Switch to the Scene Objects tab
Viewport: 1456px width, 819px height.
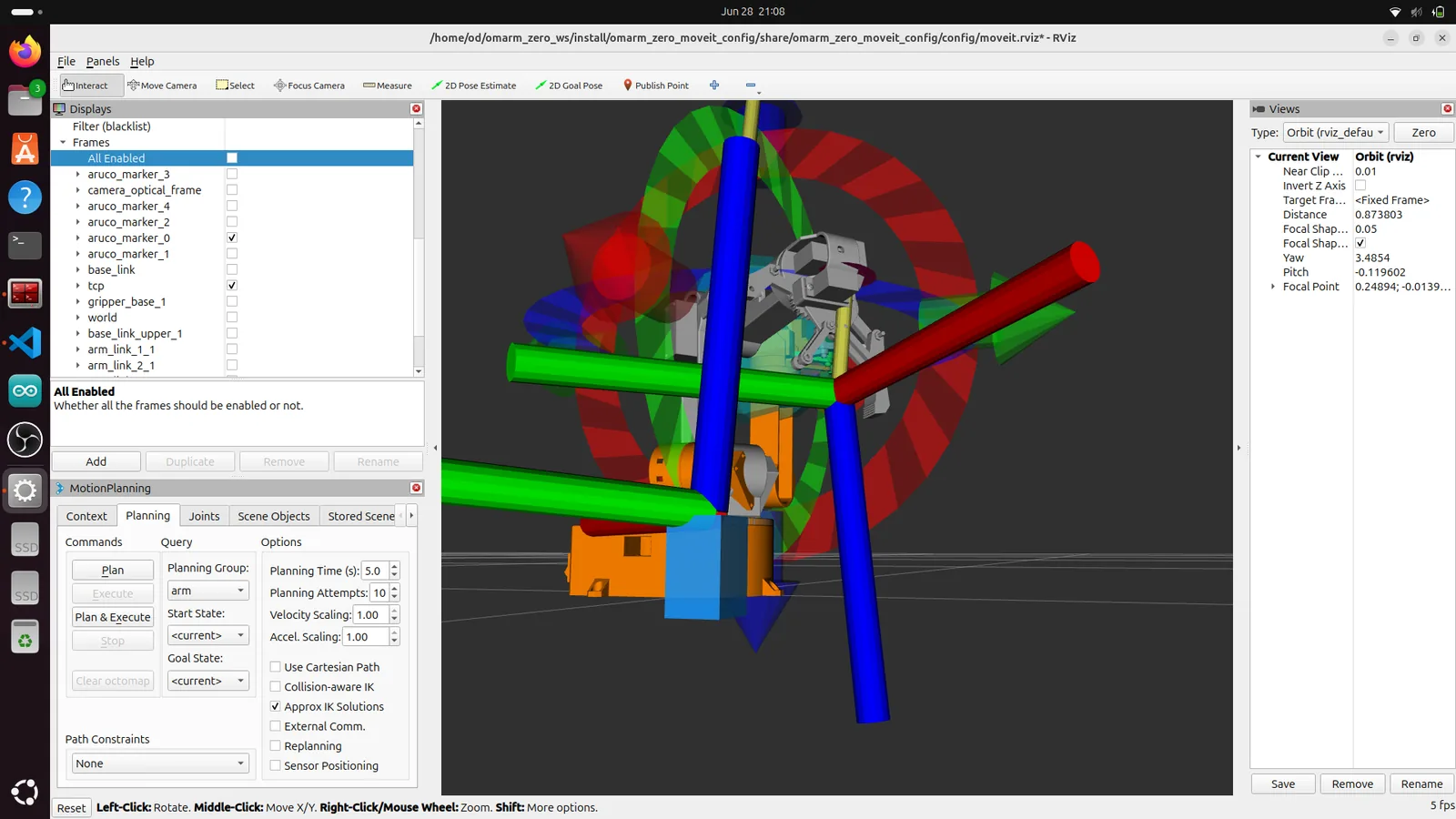pos(274,516)
